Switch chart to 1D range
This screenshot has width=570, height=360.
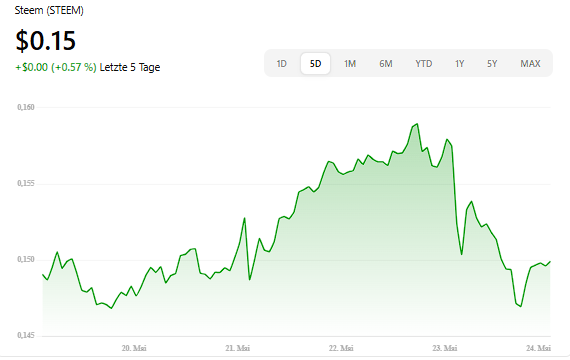[281, 64]
